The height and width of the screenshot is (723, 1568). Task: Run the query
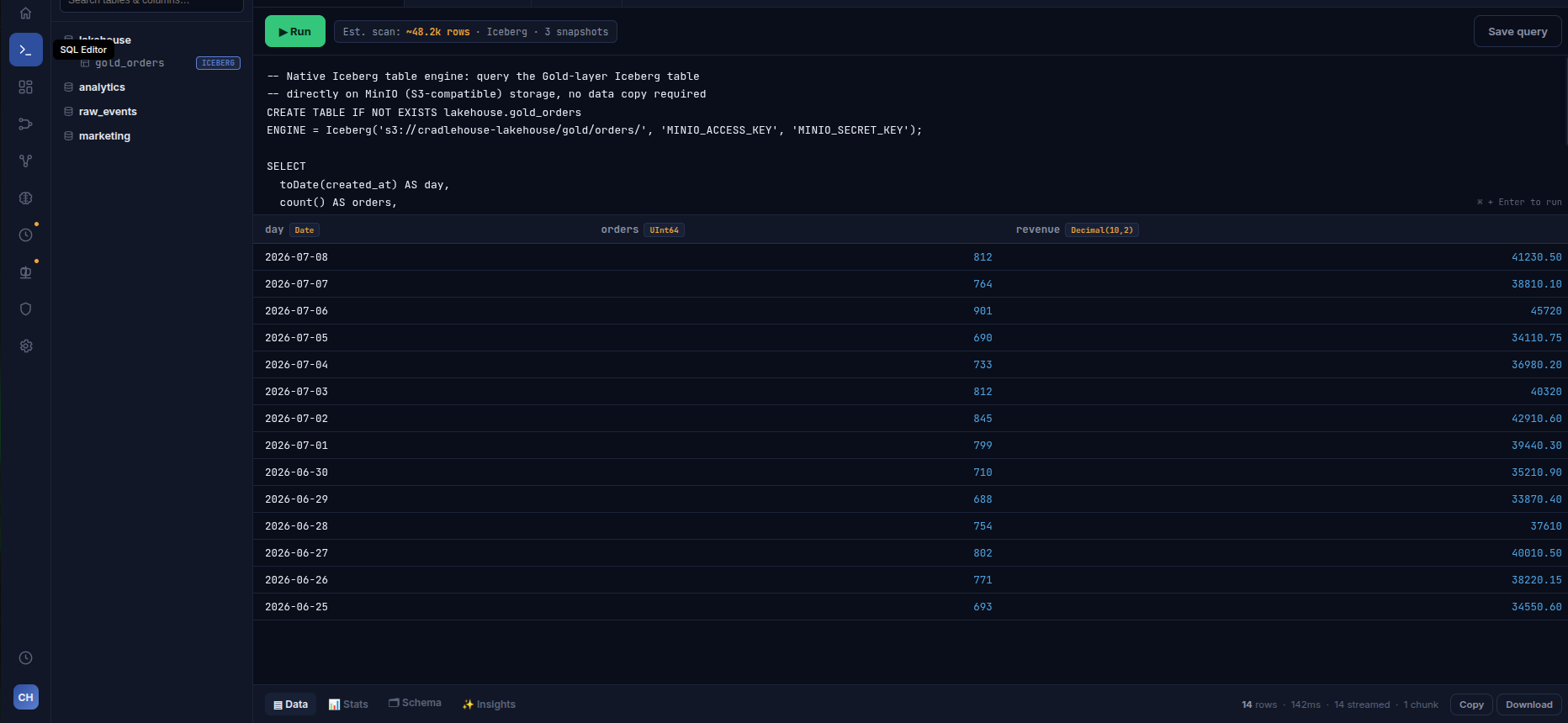[295, 32]
